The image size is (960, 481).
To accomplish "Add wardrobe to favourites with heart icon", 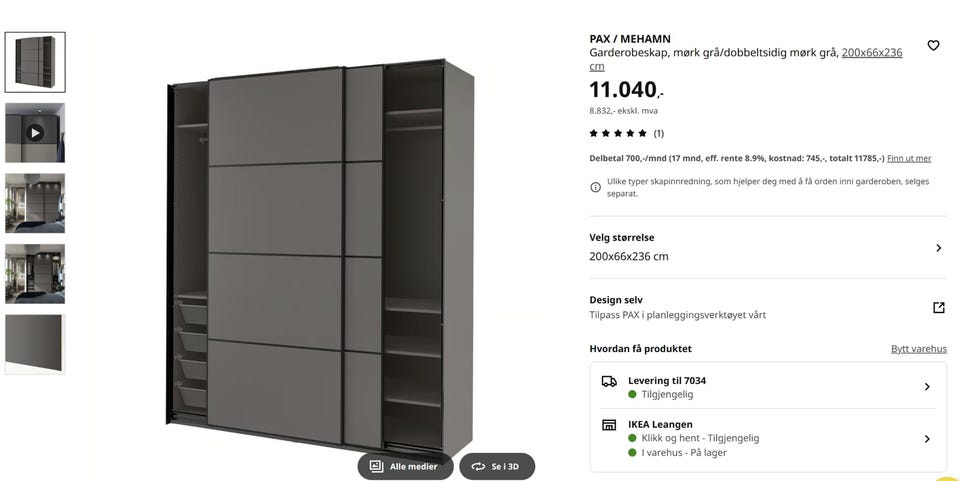I will 932,45.
